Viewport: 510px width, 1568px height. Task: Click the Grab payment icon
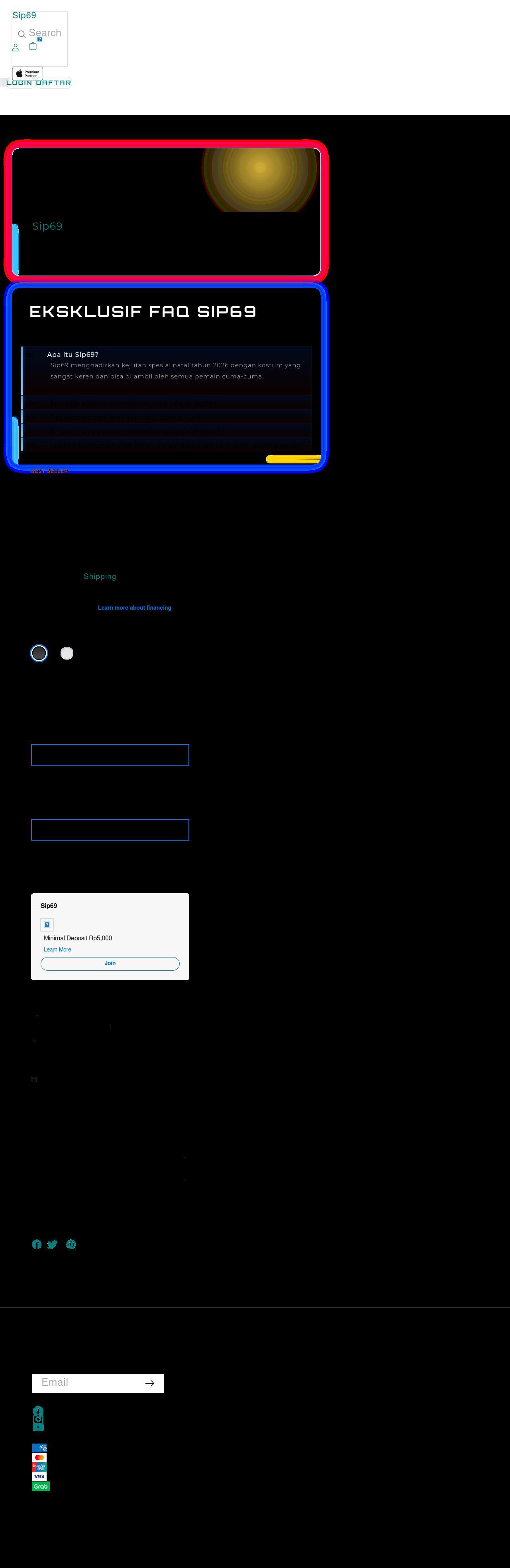pos(41,1486)
